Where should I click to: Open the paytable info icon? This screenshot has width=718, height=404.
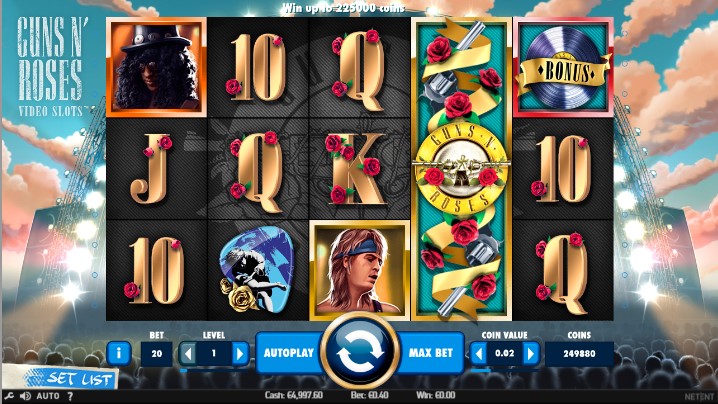[119, 353]
